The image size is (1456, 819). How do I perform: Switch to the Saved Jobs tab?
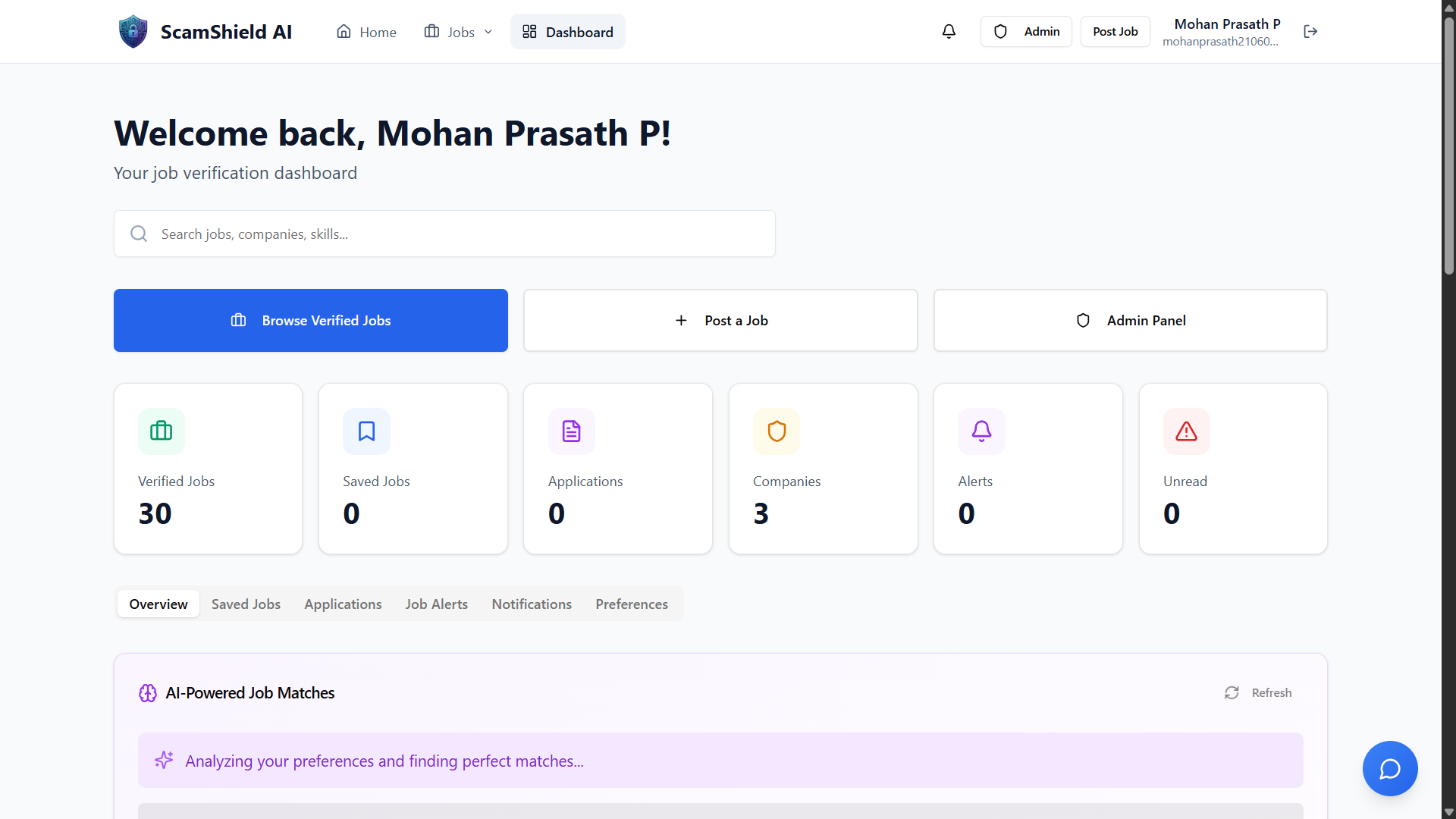click(246, 604)
